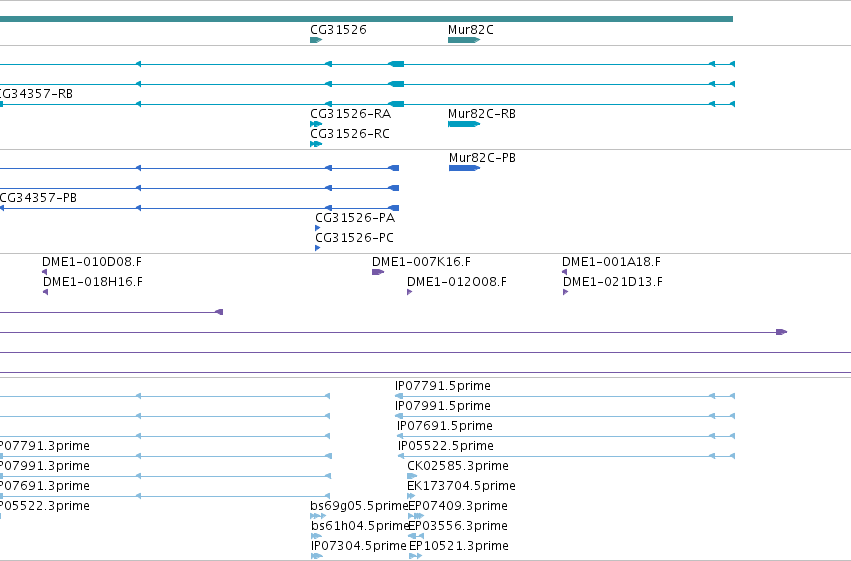Select the DME1-001A18.F feature marker
The width and height of the screenshot is (851, 561).
click(x=564, y=272)
